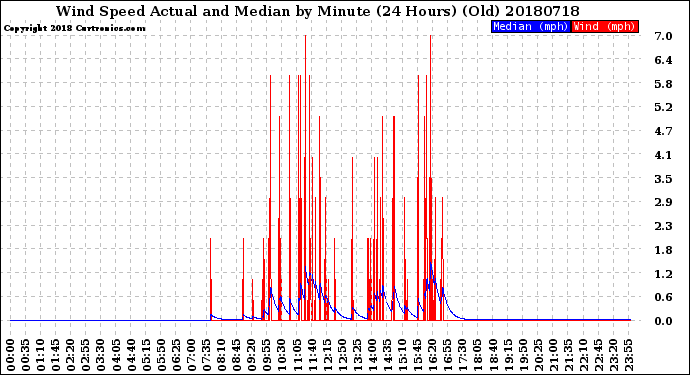Screen dimensions: 690x375
Task: Click the 7.0 y-axis label
Action: point(663,36)
